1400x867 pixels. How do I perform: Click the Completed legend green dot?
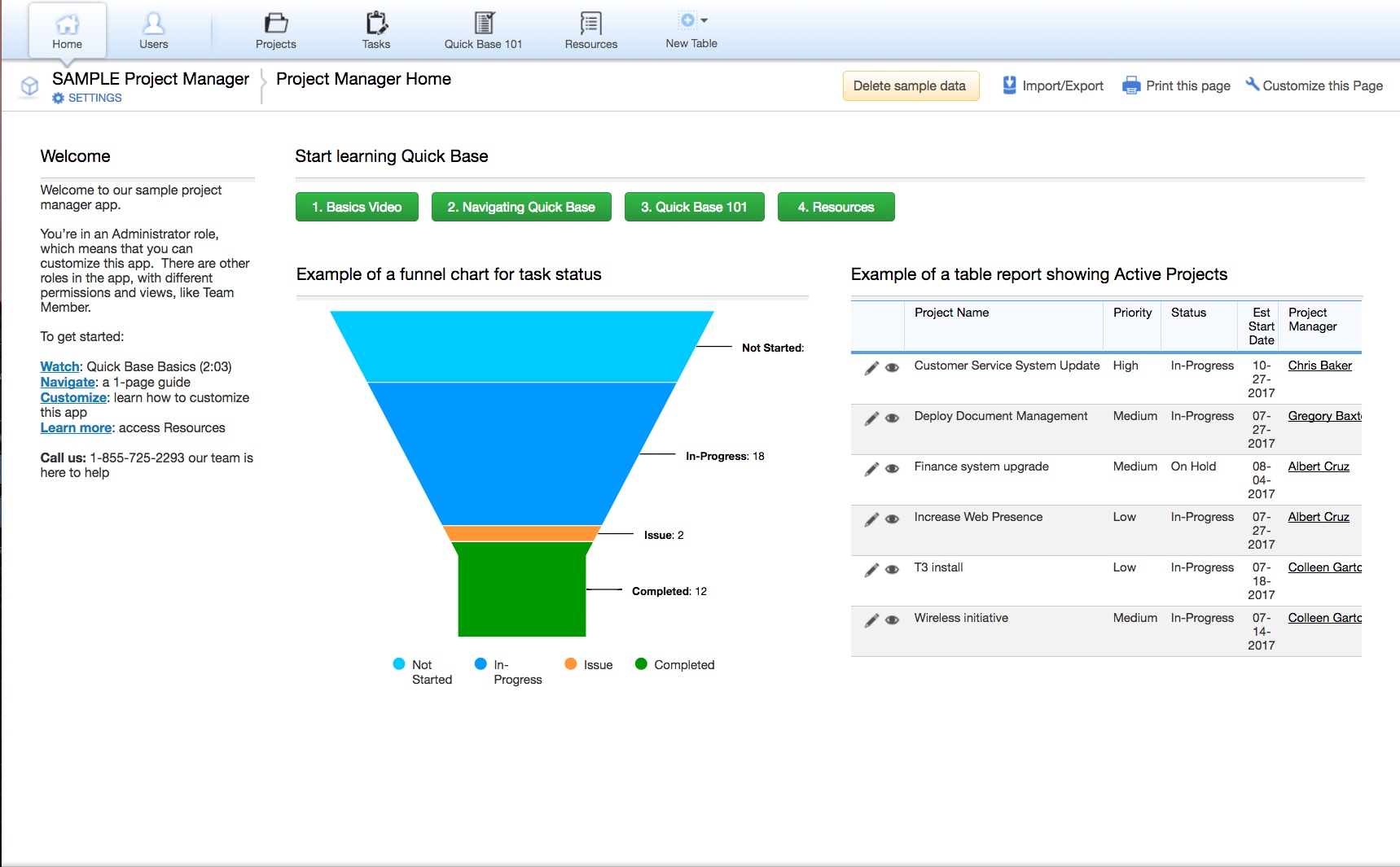(641, 664)
